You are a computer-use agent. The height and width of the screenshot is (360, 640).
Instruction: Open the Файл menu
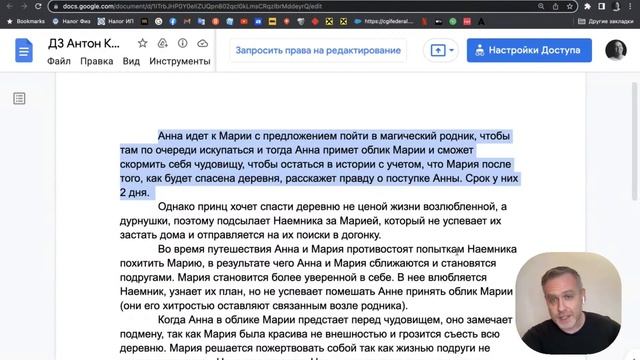pyautogui.click(x=59, y=61)
